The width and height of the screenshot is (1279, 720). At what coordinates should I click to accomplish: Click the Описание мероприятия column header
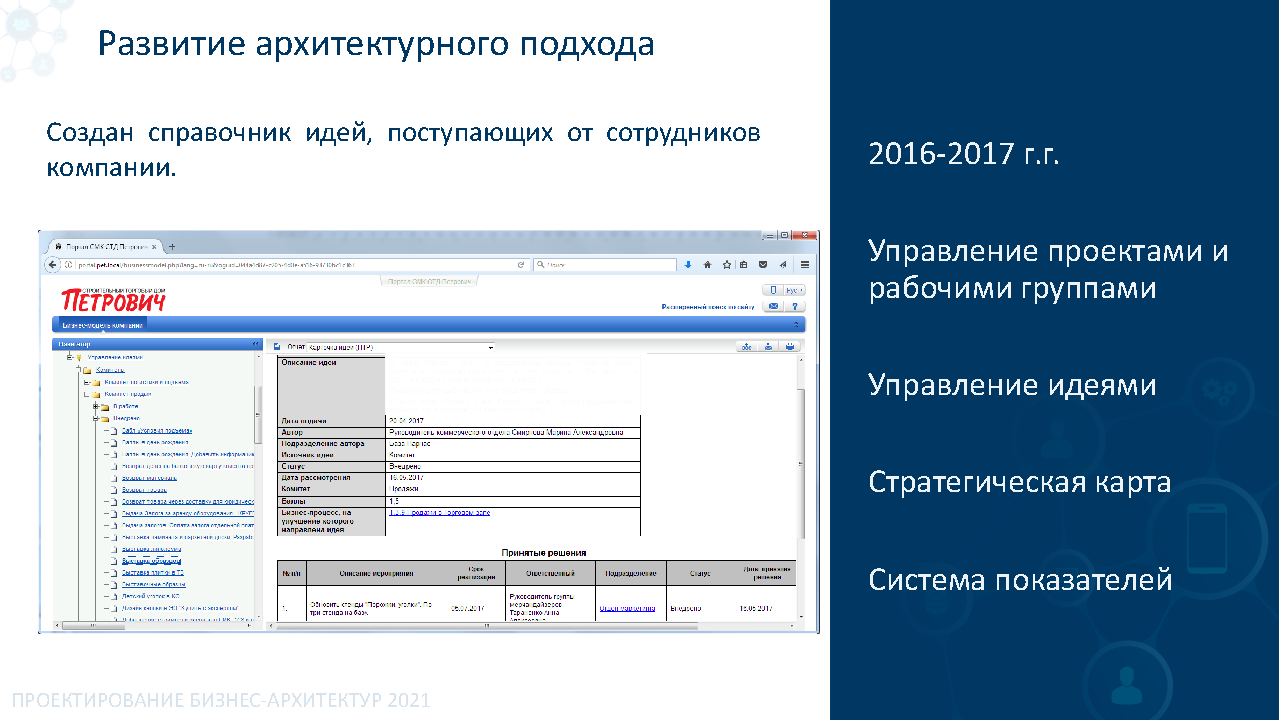click(375, 574)
